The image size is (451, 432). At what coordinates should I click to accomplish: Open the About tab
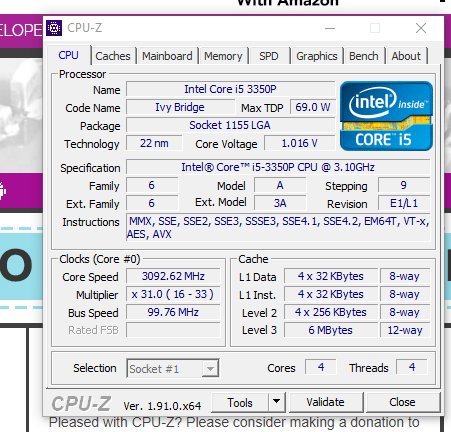[x=406, y=56]
